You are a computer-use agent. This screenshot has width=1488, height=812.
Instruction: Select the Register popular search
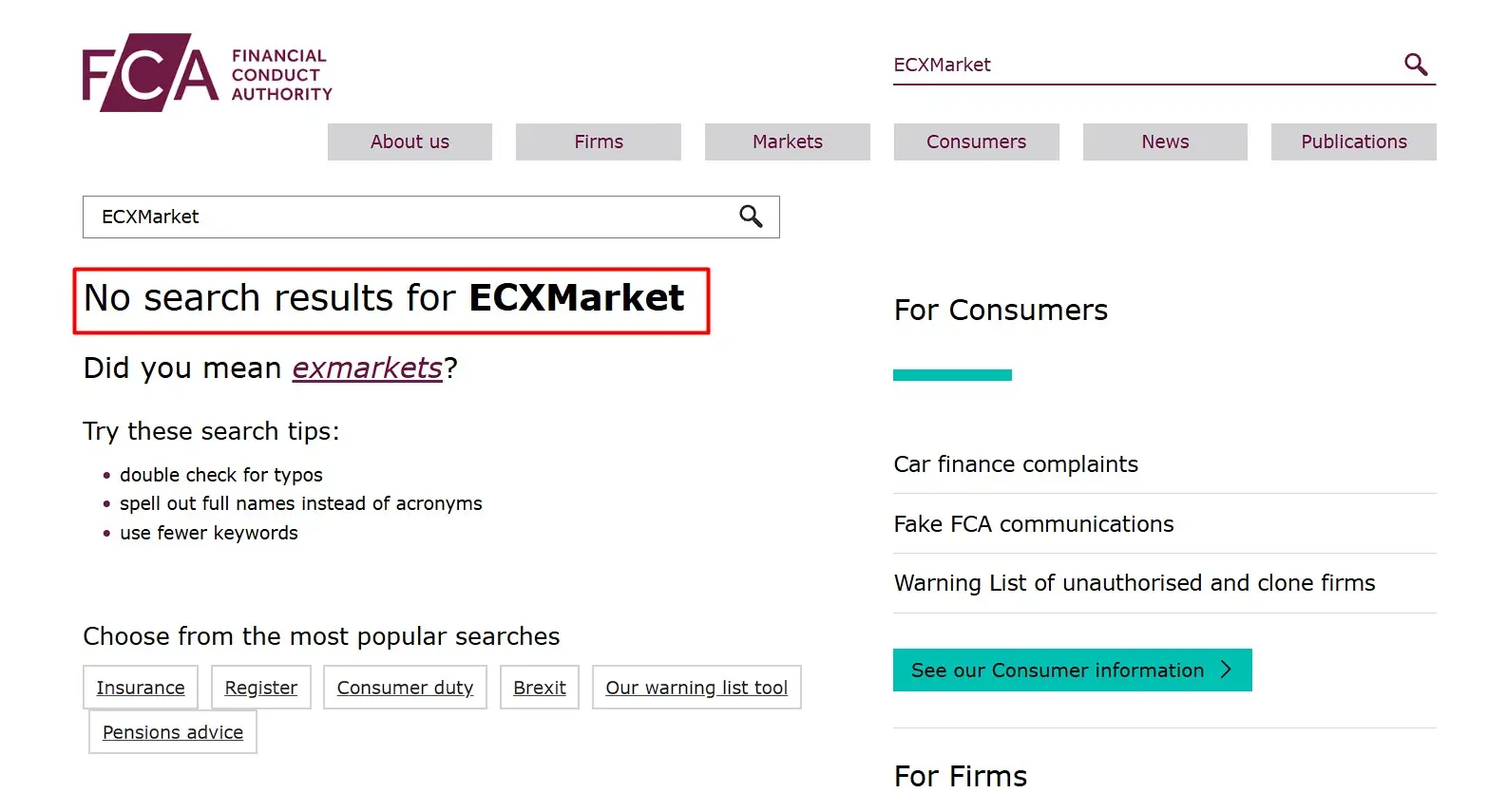(x=261, y=687)
